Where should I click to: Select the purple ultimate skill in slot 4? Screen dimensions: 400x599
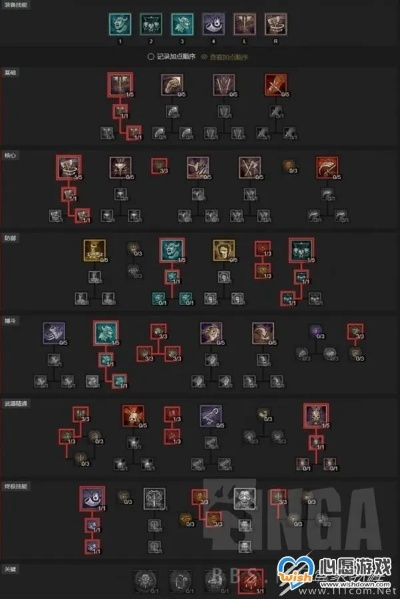pos(213,24)
